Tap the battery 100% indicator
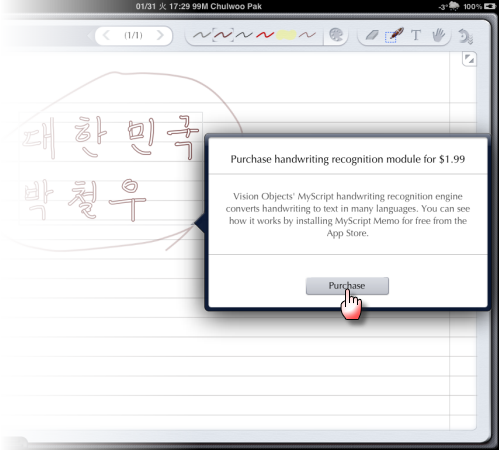Screen dimensions: 499x450 479,6
